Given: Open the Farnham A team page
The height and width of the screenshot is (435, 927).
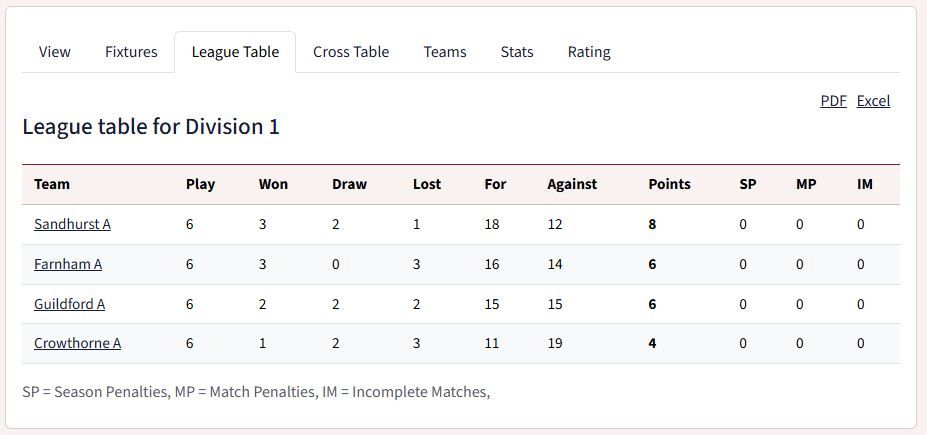Looking at the screenshot, I should pyautogui.click(x=68, y=264).
